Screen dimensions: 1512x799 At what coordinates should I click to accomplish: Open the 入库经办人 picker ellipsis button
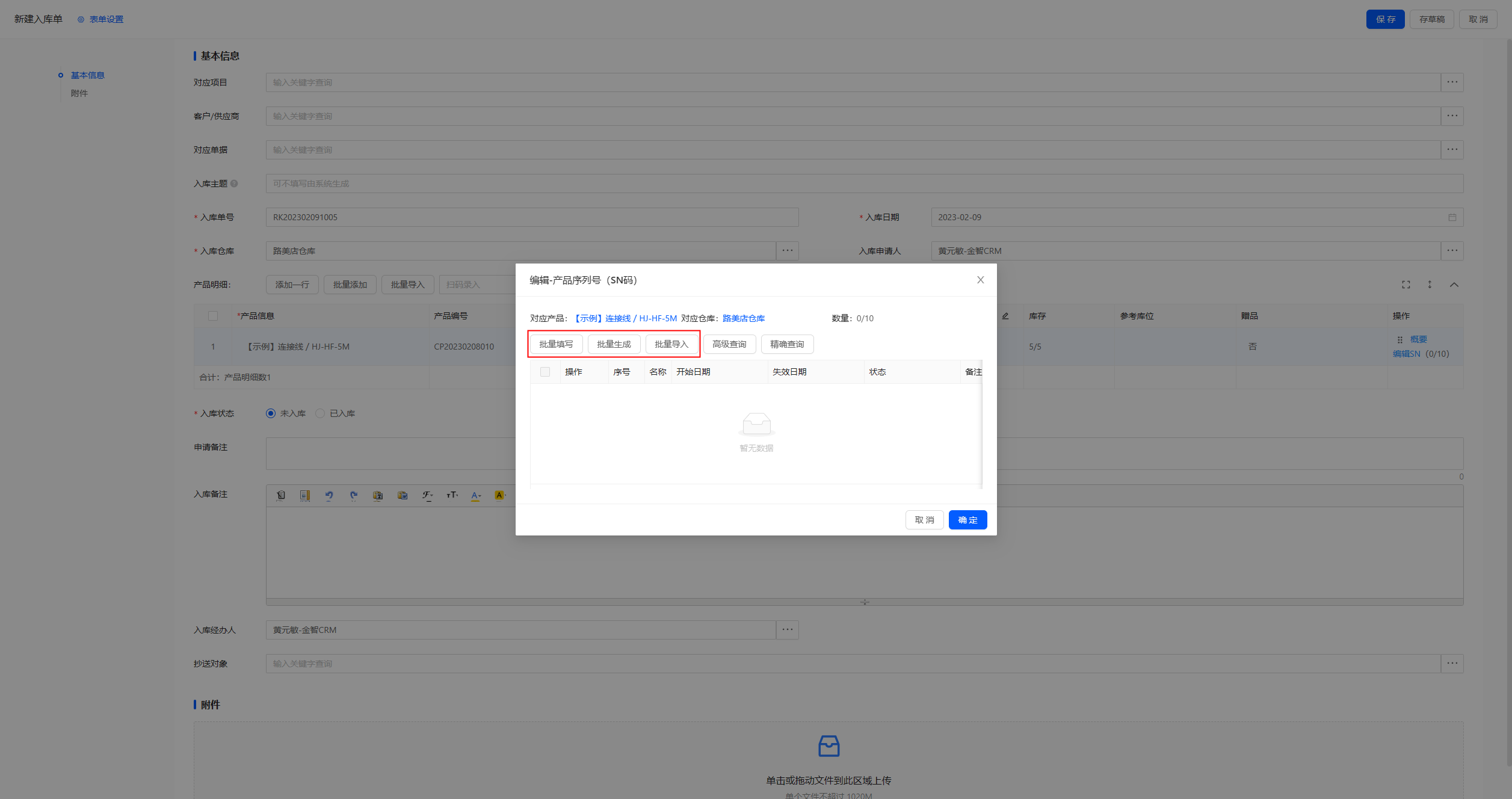[787, 630]
